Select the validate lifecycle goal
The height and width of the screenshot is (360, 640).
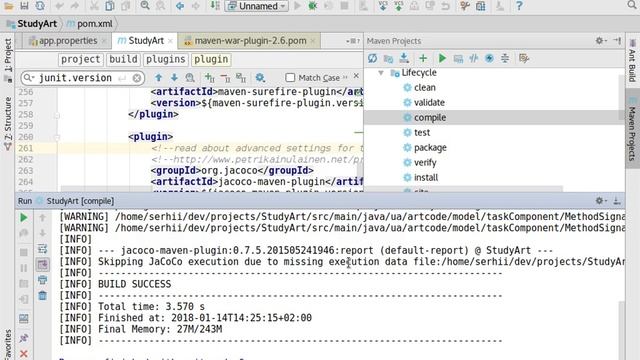point(429,102)
